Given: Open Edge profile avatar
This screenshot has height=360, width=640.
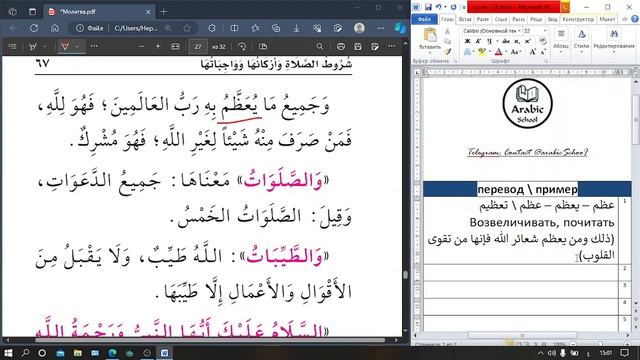Looking at the screenshot, I should point(359,28).
